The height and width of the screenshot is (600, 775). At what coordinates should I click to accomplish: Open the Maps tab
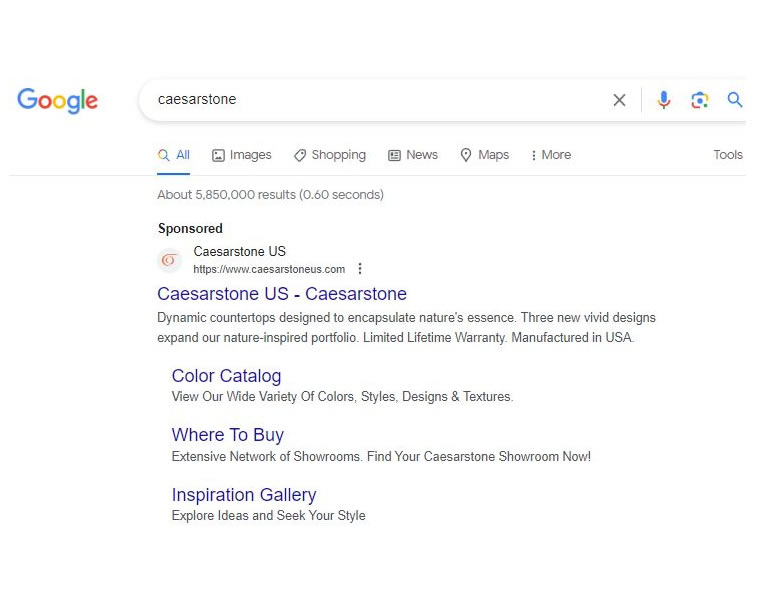[x=484, y=155]
